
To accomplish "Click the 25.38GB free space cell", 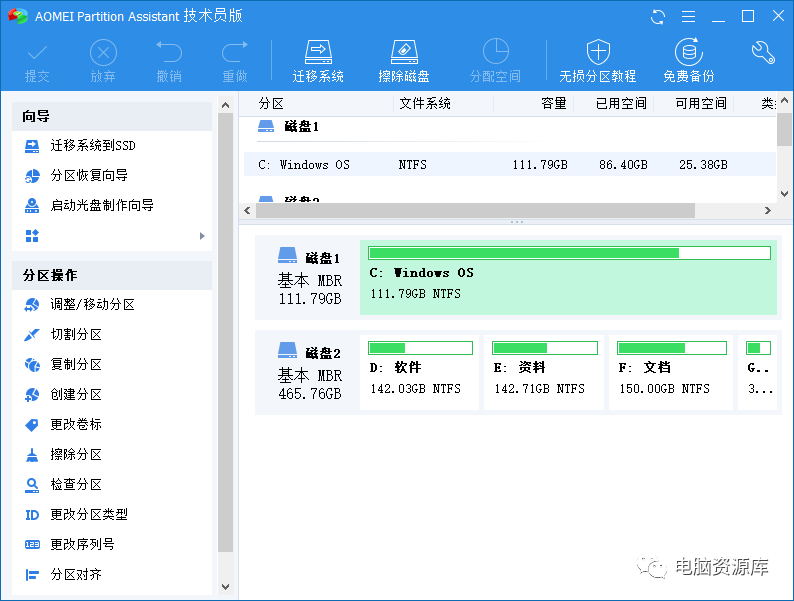I will [703, 165].
